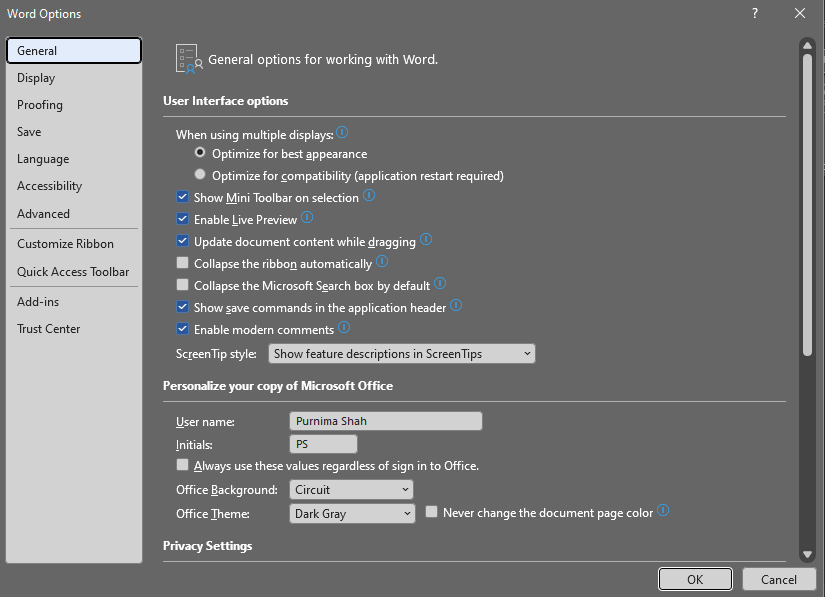Viewport: 825px width, 597px height.
Task: Click the Initials input field
Action: click(323, 444)
